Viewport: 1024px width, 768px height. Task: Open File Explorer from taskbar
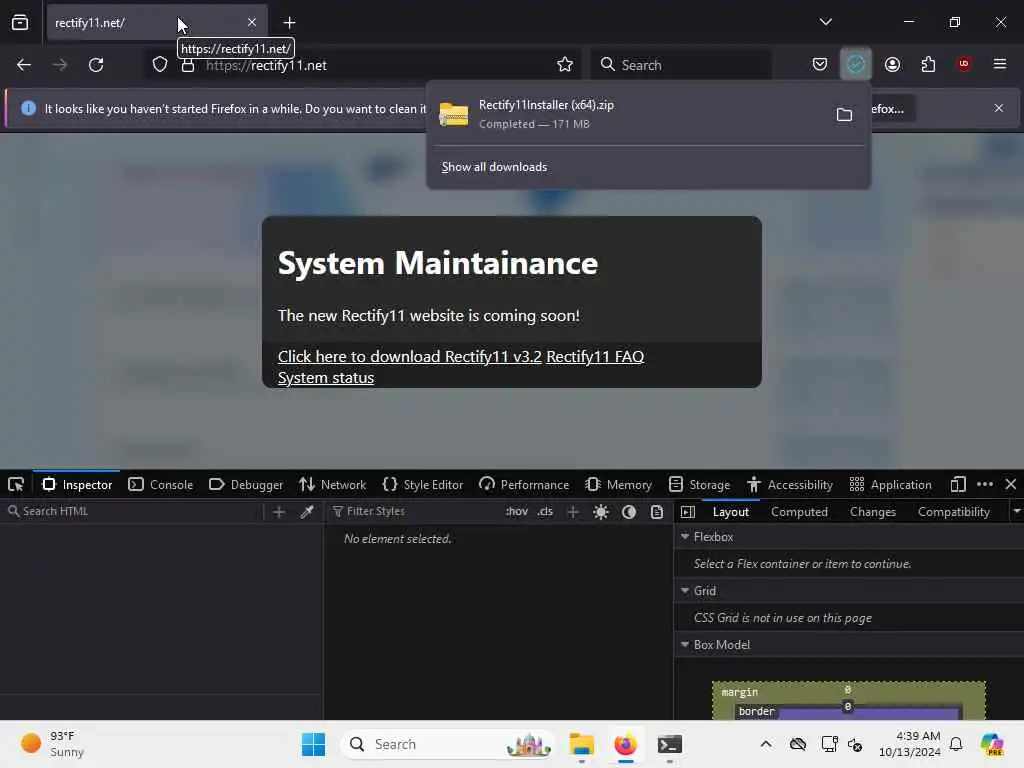click(581, 744)
